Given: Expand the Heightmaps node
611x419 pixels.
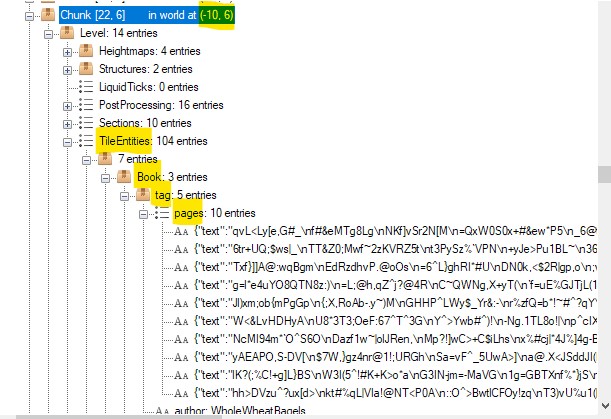Looking at the screenshot, I should click(67, 52).
